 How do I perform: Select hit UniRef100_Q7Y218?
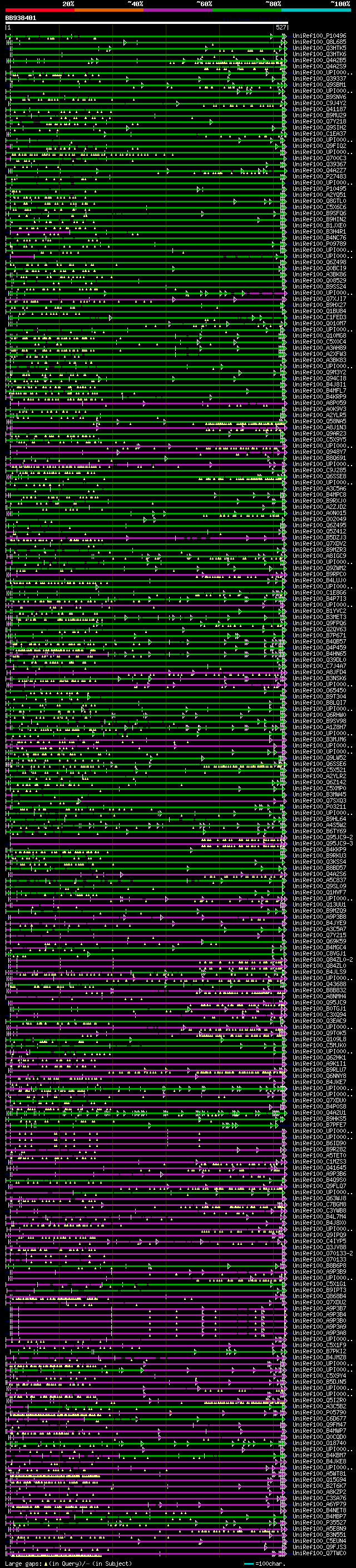(x=319, y=122)
